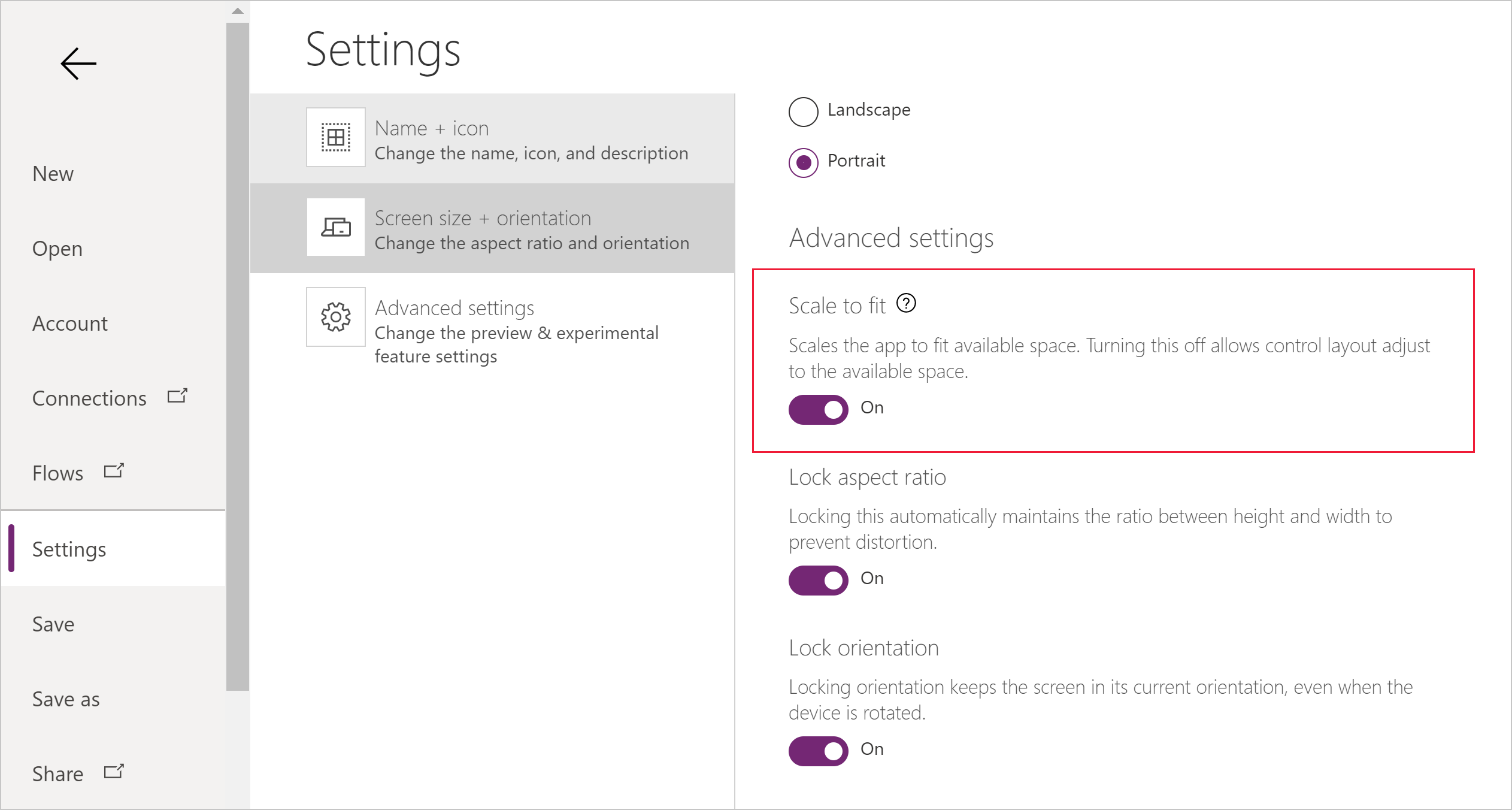Image resolution: width=1512 pixels, height=810 pixels.
Task: Click the Screen size + orientation icon
Action: 335,228
